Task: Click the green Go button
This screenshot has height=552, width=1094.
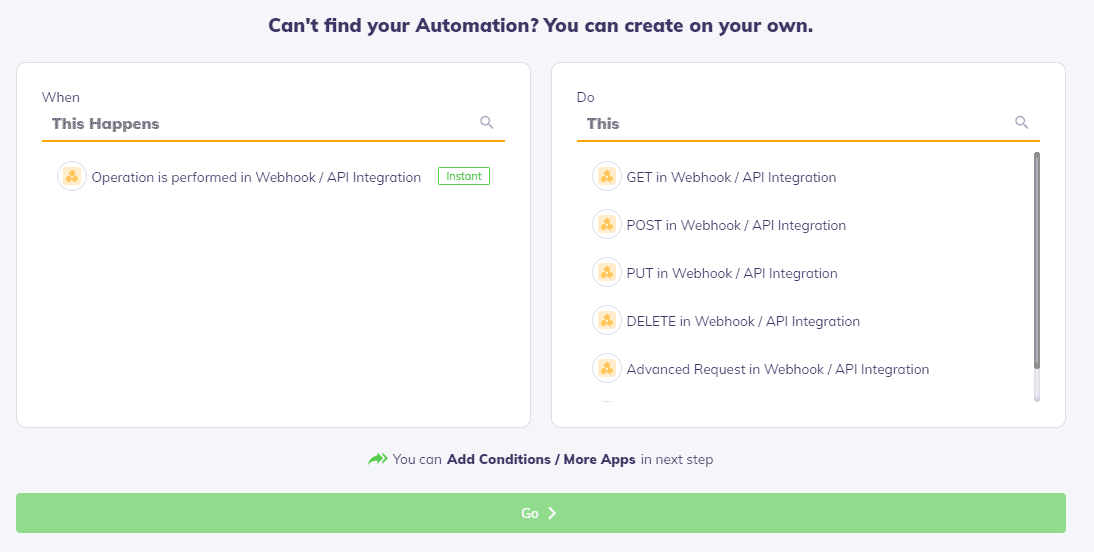Action: [x=541, y=513]
